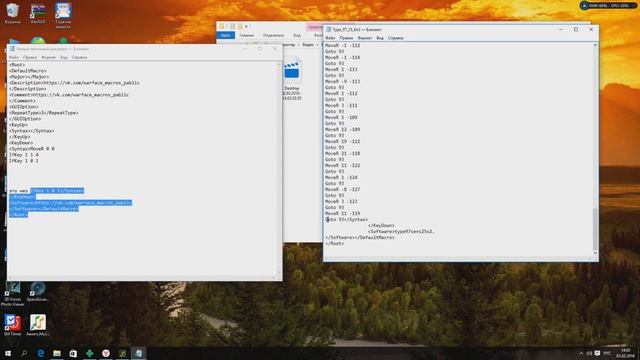Minimize the Type_97 Notepad window
This screenshot has height=360, width=640.
(561, 29)
